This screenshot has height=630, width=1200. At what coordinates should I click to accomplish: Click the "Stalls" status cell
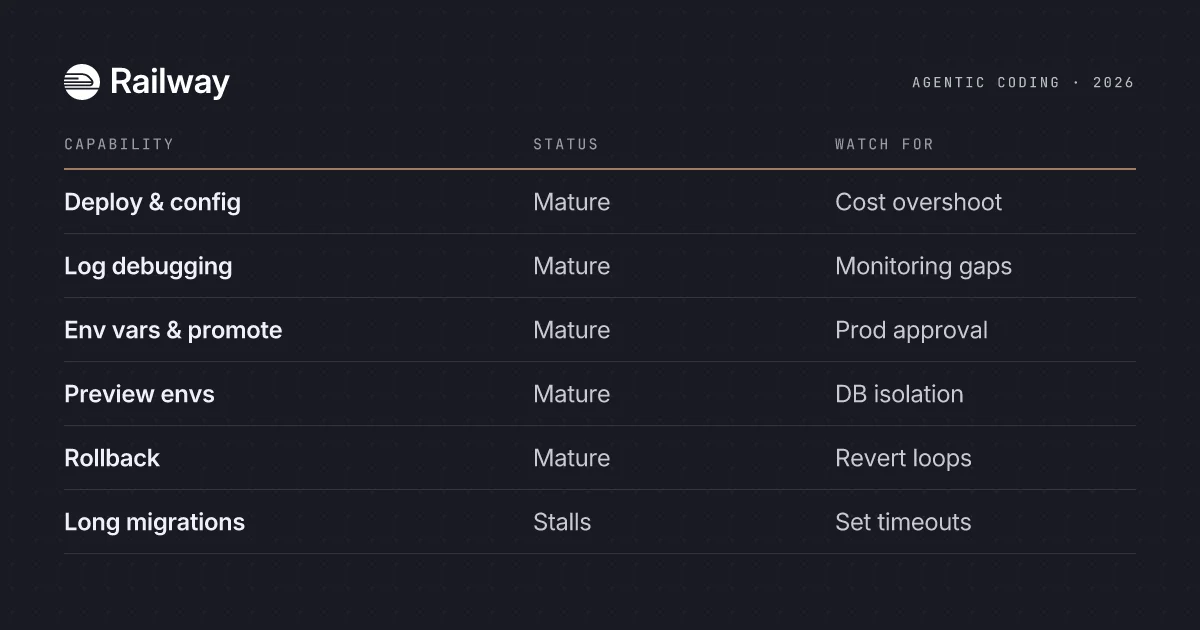562,522
